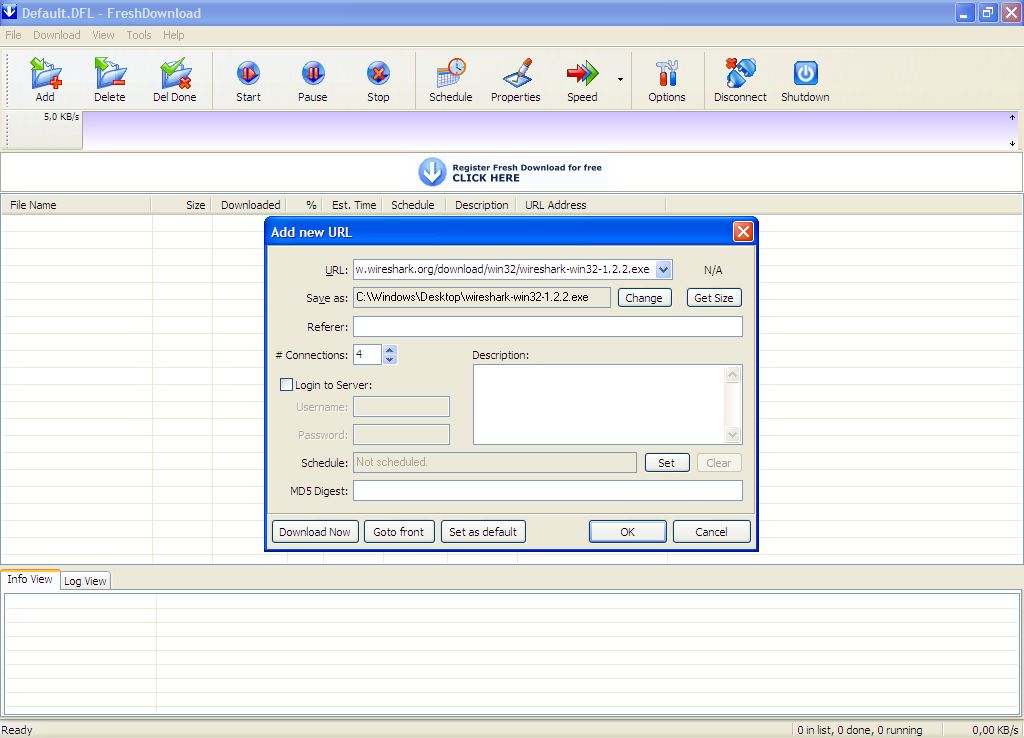Click the Set schedule button
Viewport: 1024px width, 738px height.
pos(667,462)
